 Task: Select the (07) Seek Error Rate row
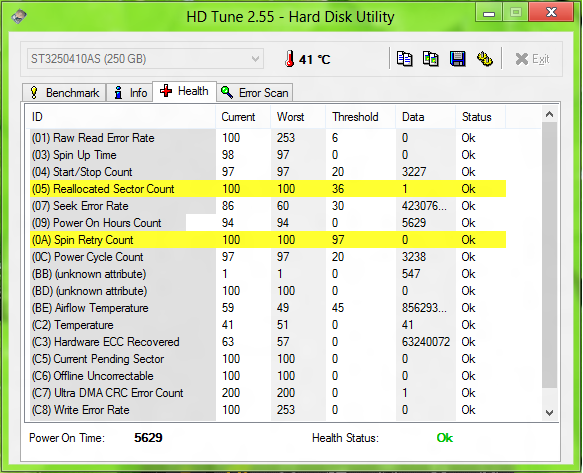click(268, 206)
